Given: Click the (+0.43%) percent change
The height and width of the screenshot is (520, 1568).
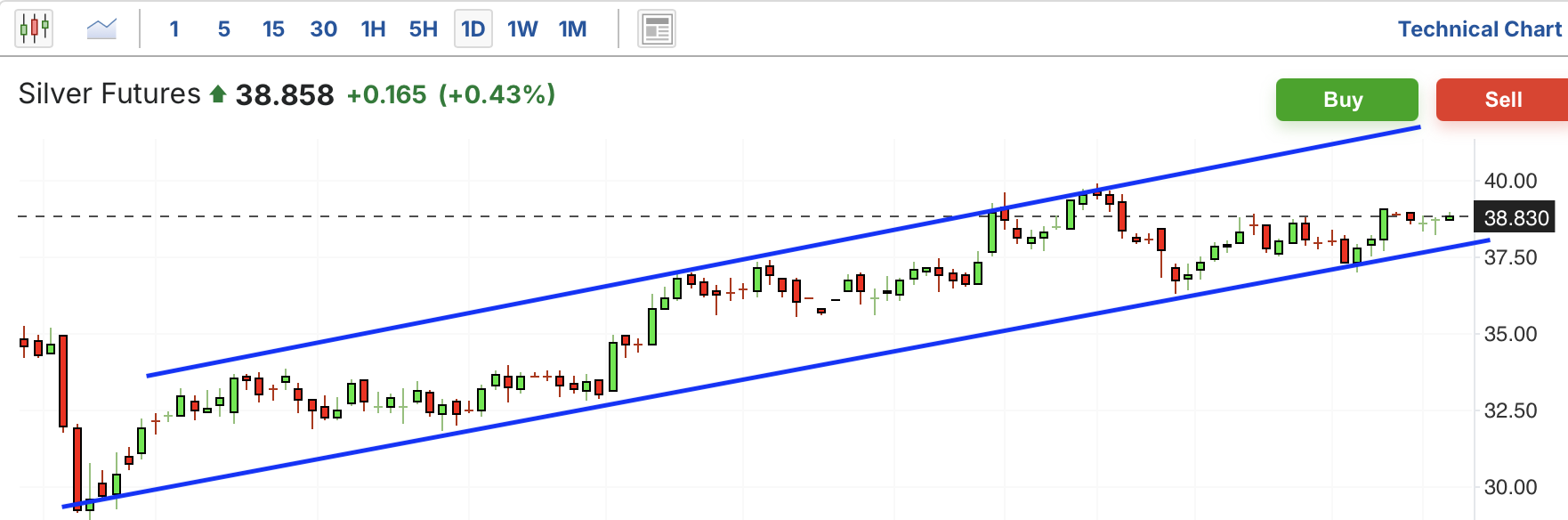Looking at the screenshot, I should 497,94.
